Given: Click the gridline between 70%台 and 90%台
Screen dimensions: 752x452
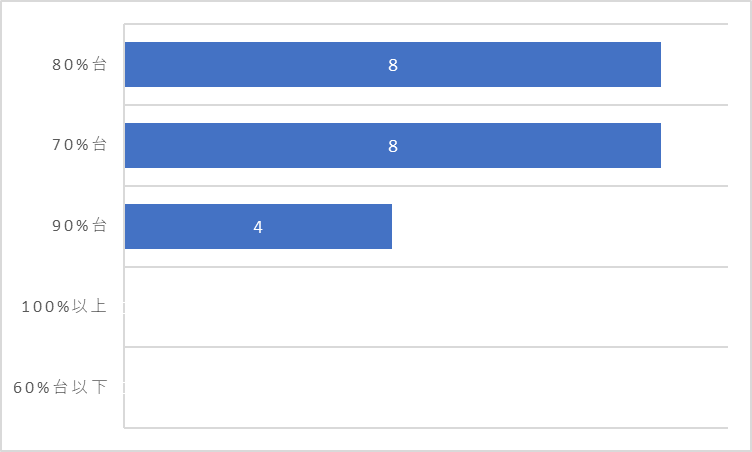Looking at the screenshot, I should (426, 186).
